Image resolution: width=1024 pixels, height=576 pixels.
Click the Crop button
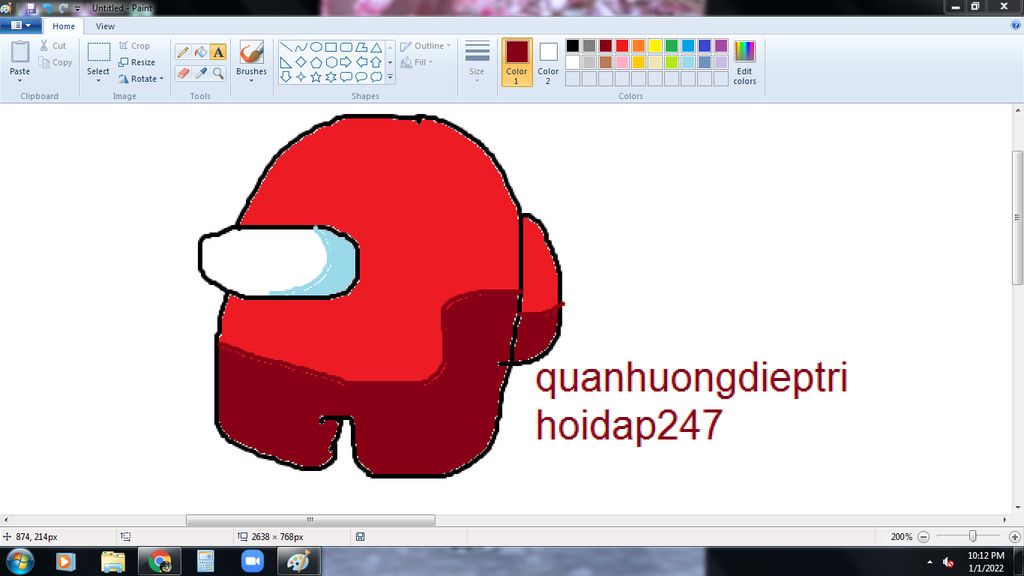pyautogui.click(x=135, y=46)
